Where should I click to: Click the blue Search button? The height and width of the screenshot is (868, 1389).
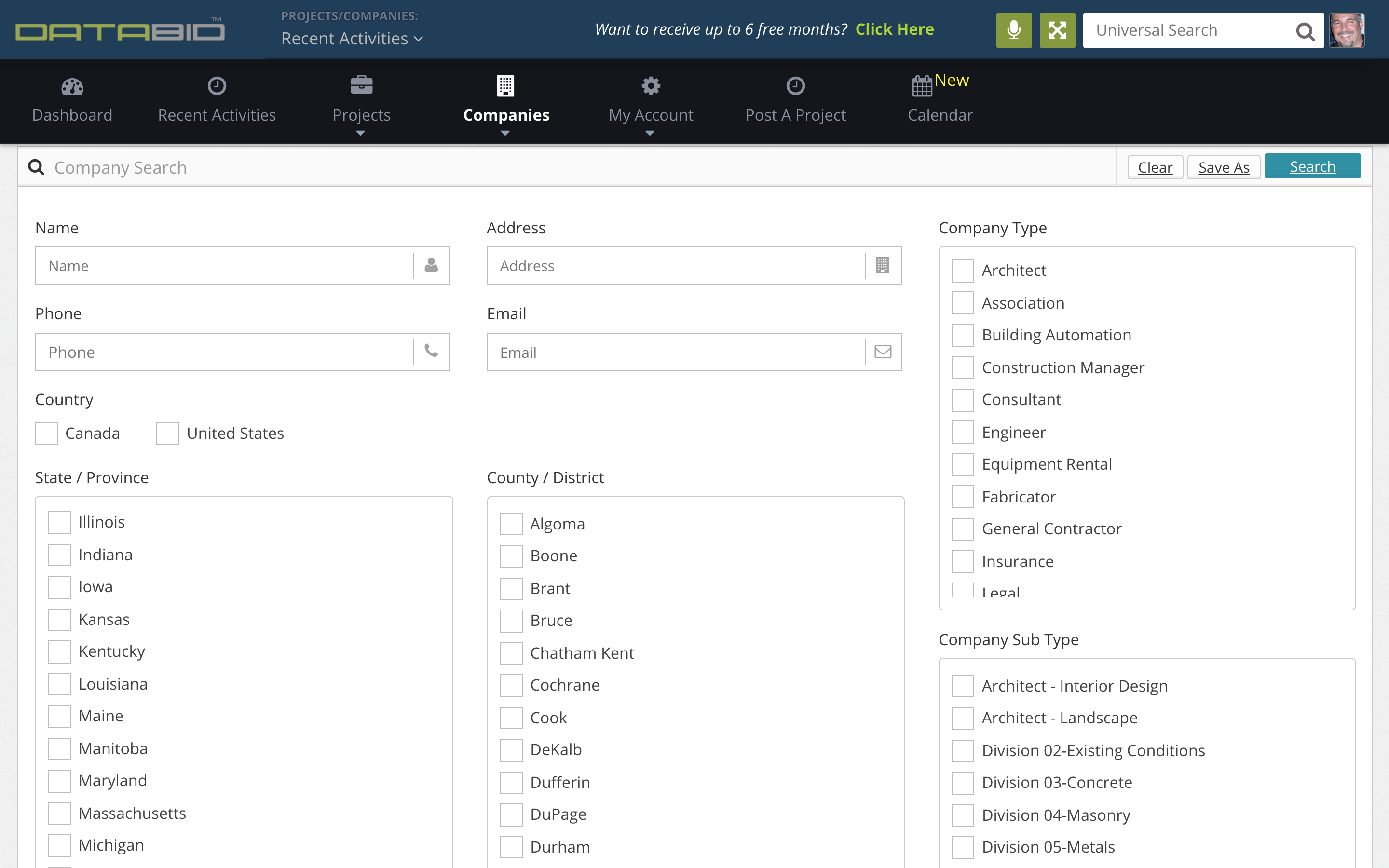click(x=1312, y=166)
